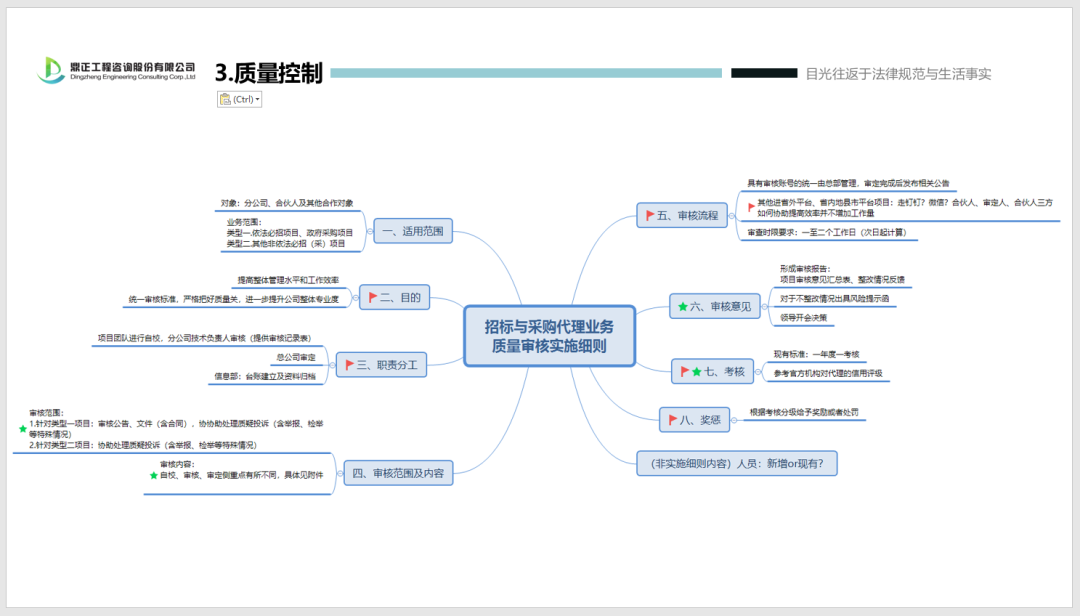The image size is (1080, 616).
Task: Click the green star beside 审核范围 text
Action: (x=23, y=429)
